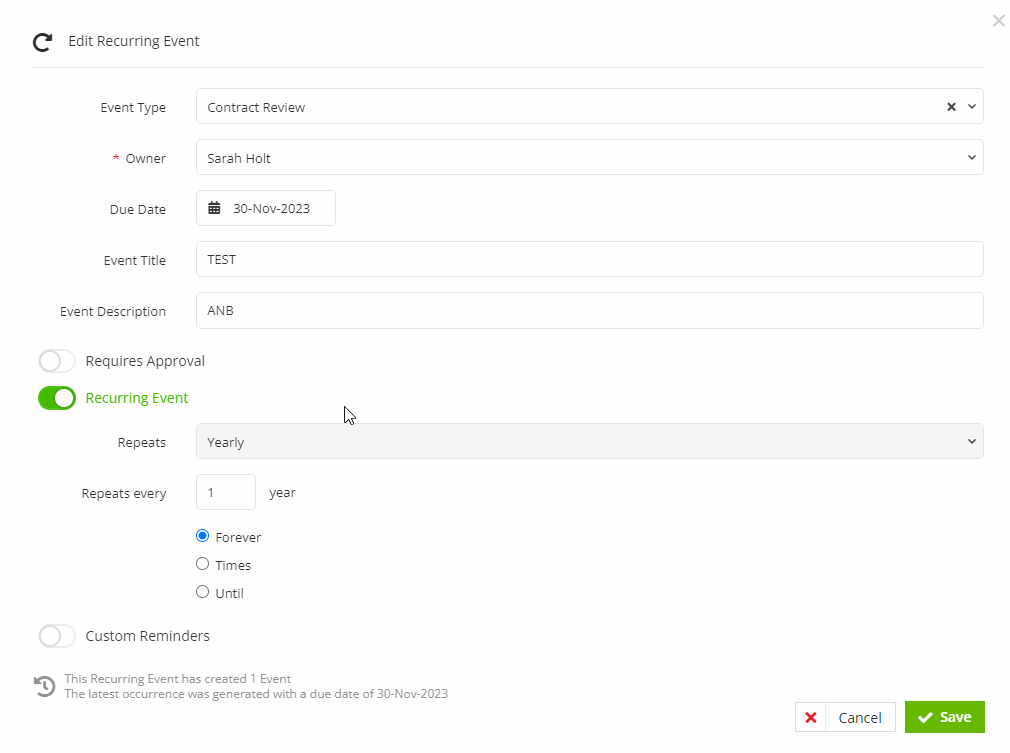Click the chevron on the Owner selector
Image resolution: width=1010 pixels, height=753 pixels.
(970, 157)
